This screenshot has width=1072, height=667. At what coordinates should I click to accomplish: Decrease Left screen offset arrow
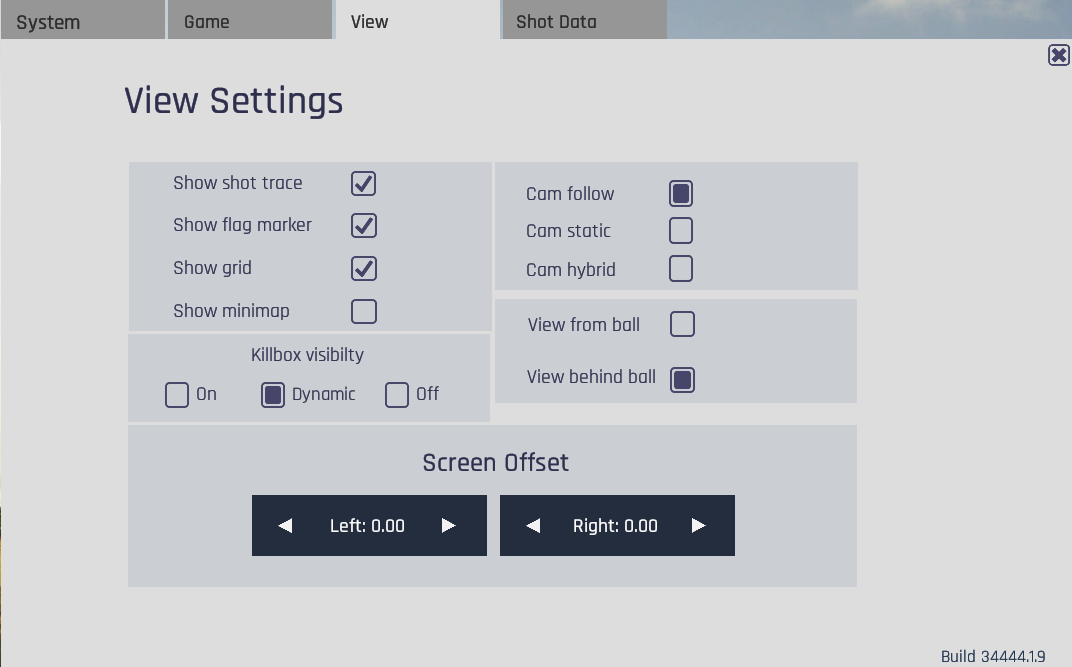click(285, 526)
